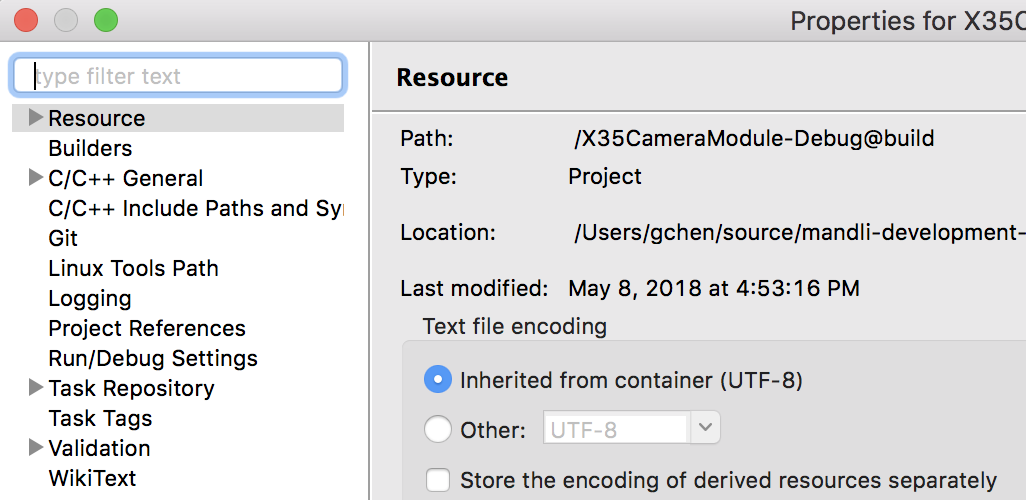Screen dimensions: 1026x500
Task: Open Linux Tools Path settings
Action: 133,268
